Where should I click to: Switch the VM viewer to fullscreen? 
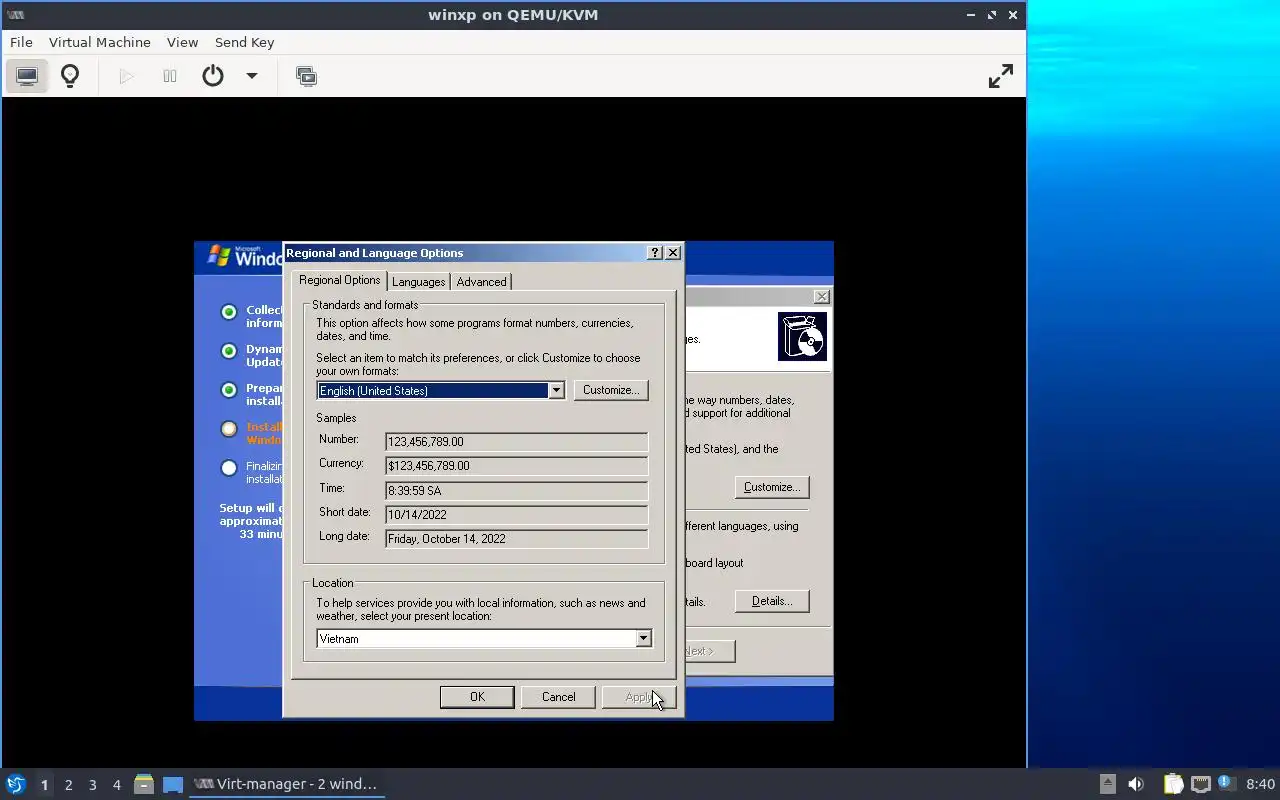pos(1001,76)
